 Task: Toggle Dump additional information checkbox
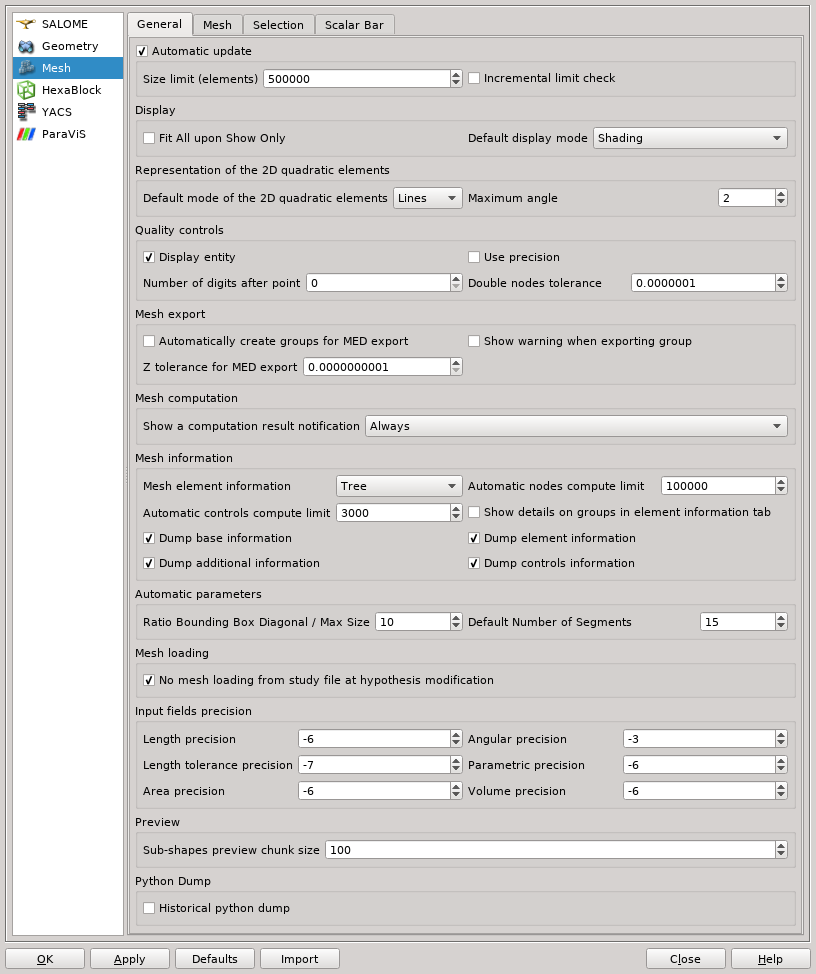point(149,563)
